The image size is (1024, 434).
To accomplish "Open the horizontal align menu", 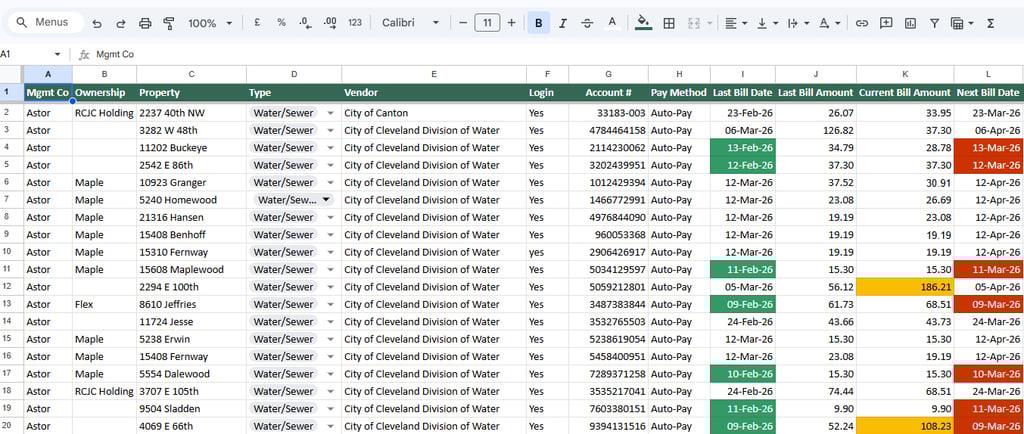I will click(735, 23).
